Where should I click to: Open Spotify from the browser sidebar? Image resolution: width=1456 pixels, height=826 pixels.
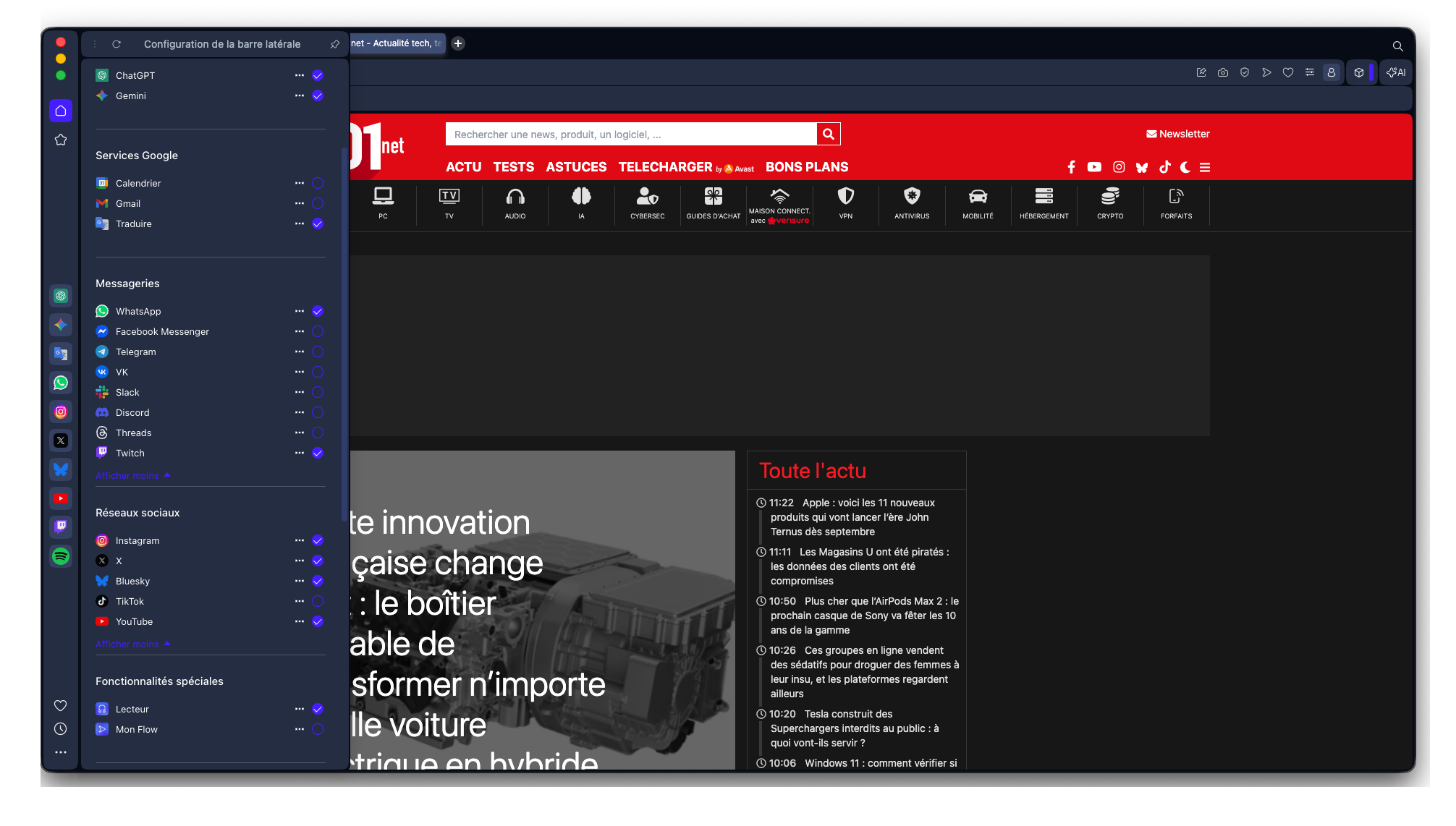click(x=61, y=556)
